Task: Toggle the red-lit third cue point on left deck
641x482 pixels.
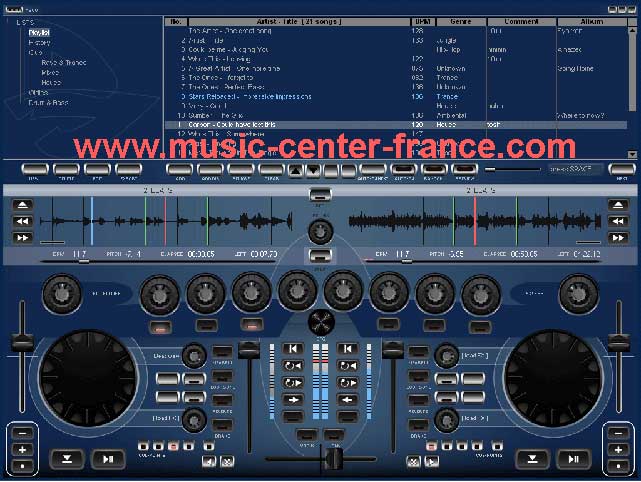Action: (173, 446)
